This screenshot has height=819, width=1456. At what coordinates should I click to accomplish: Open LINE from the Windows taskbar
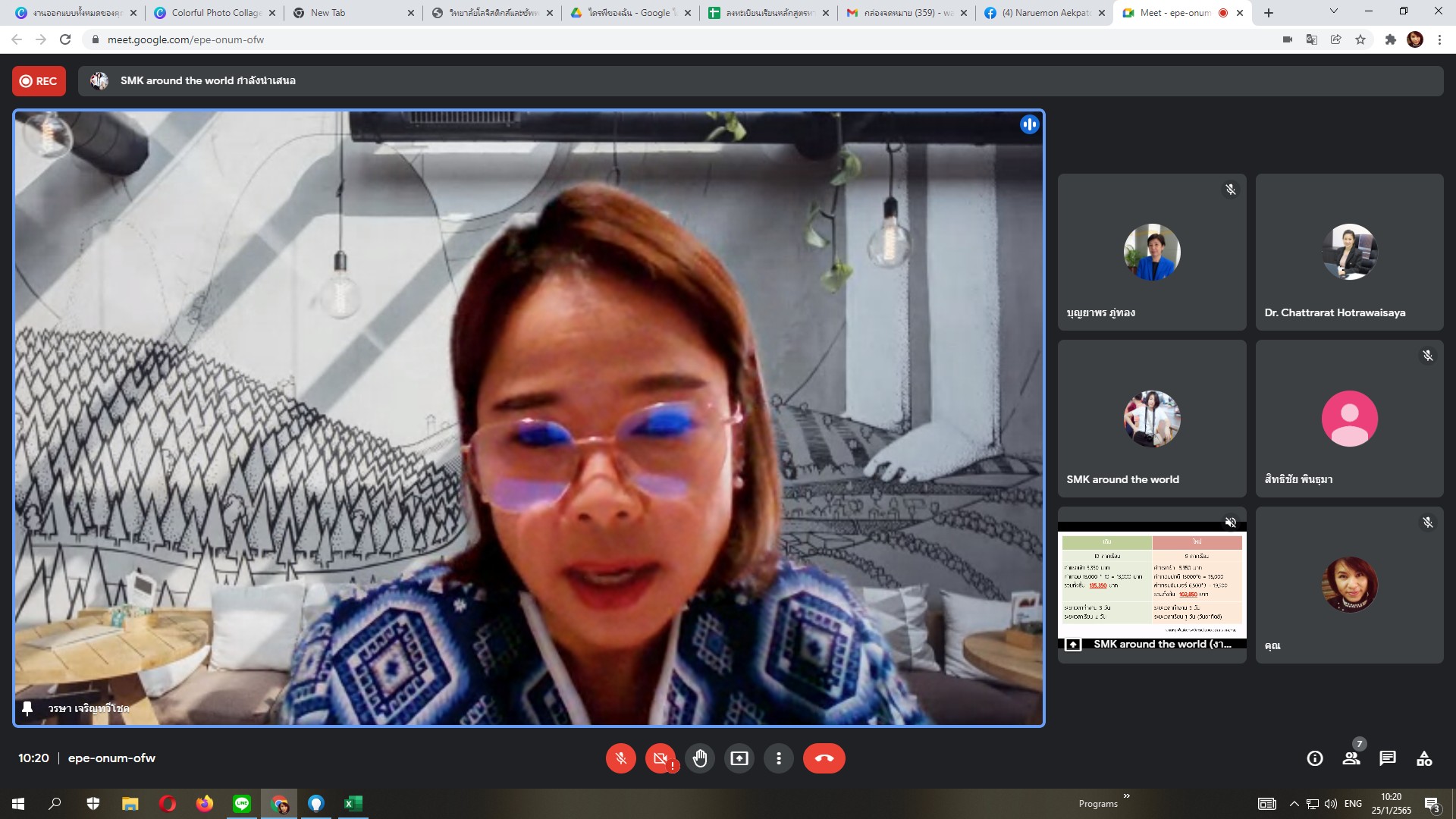[x=242, y=804]
